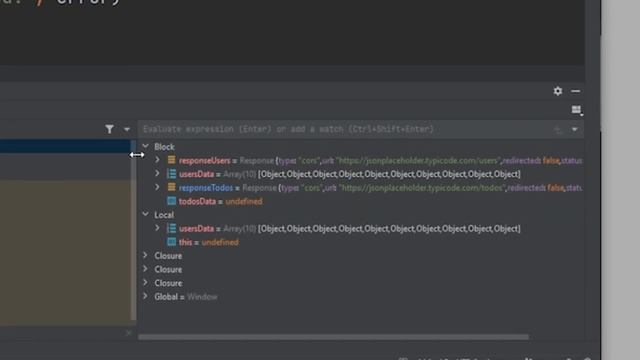The height and width of the screenshot is (360, 640).
Task: Expand the third Closure node
Action: pos(145,282)
